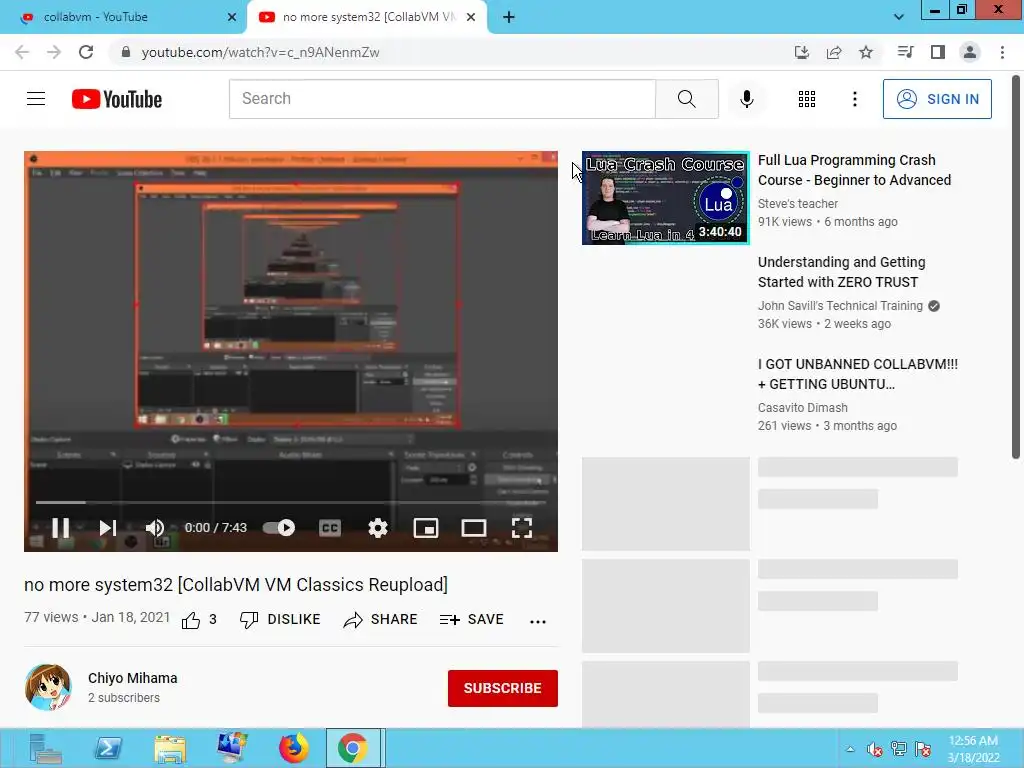The width and height of the screenshot is (1024, 768).
Task: Open the YouTube hamburger guide menu
Action: coord(36,99)
